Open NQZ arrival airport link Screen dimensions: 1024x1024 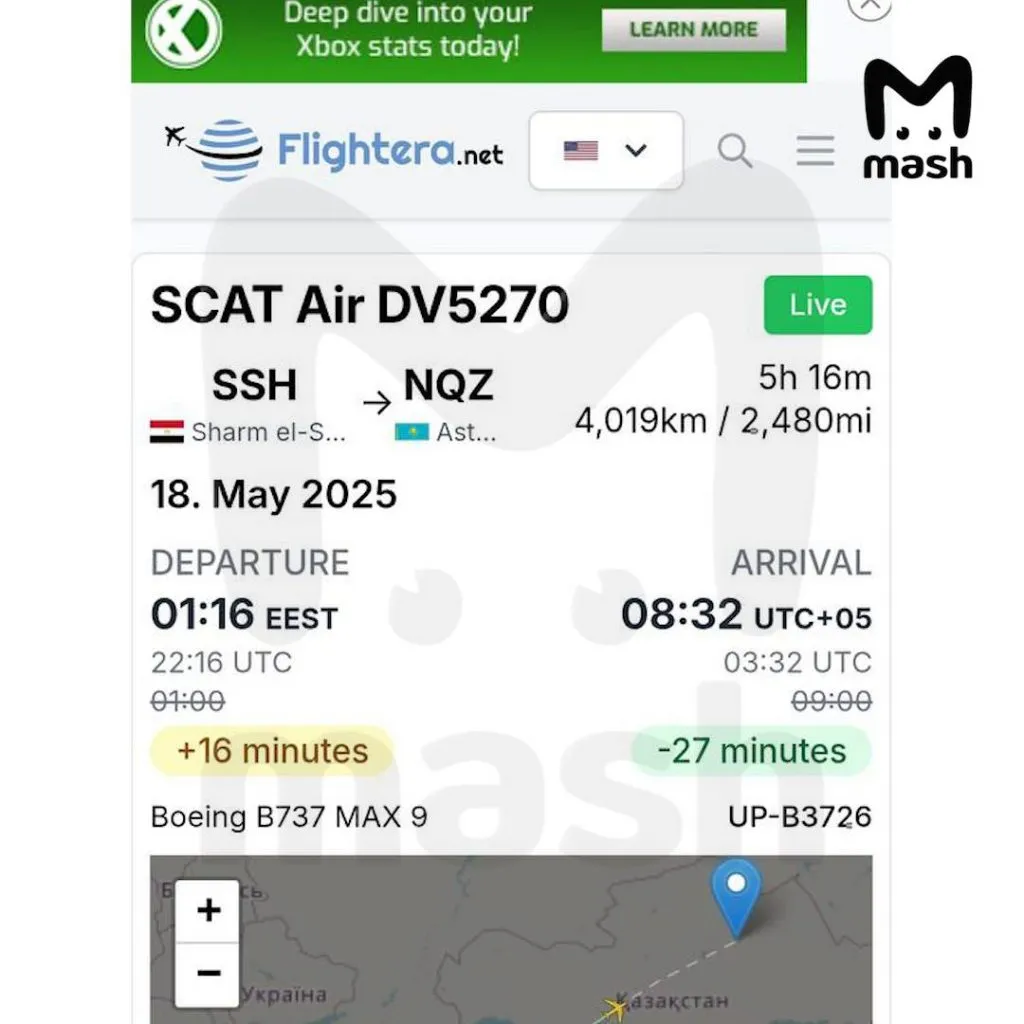[x=448, y=385]
